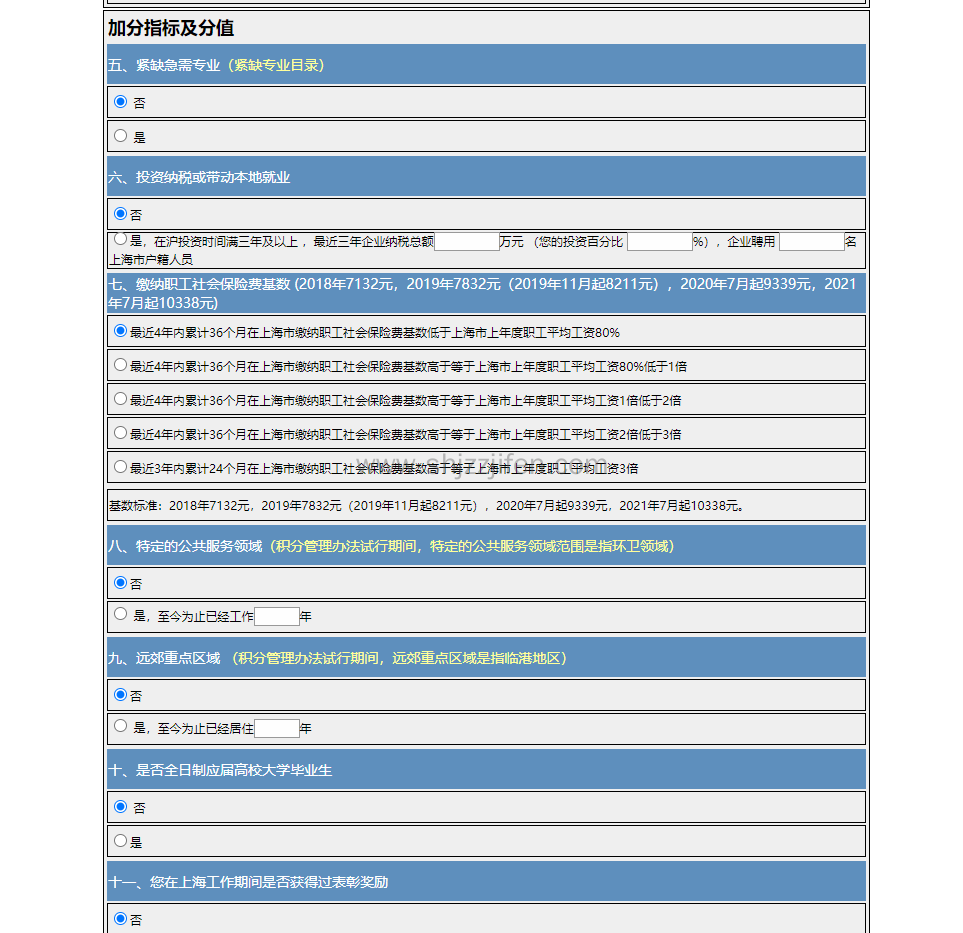Select '是' for 全日制应届高校大学毕业生
This screenshot has width=963, height=933.
point(121,841)
